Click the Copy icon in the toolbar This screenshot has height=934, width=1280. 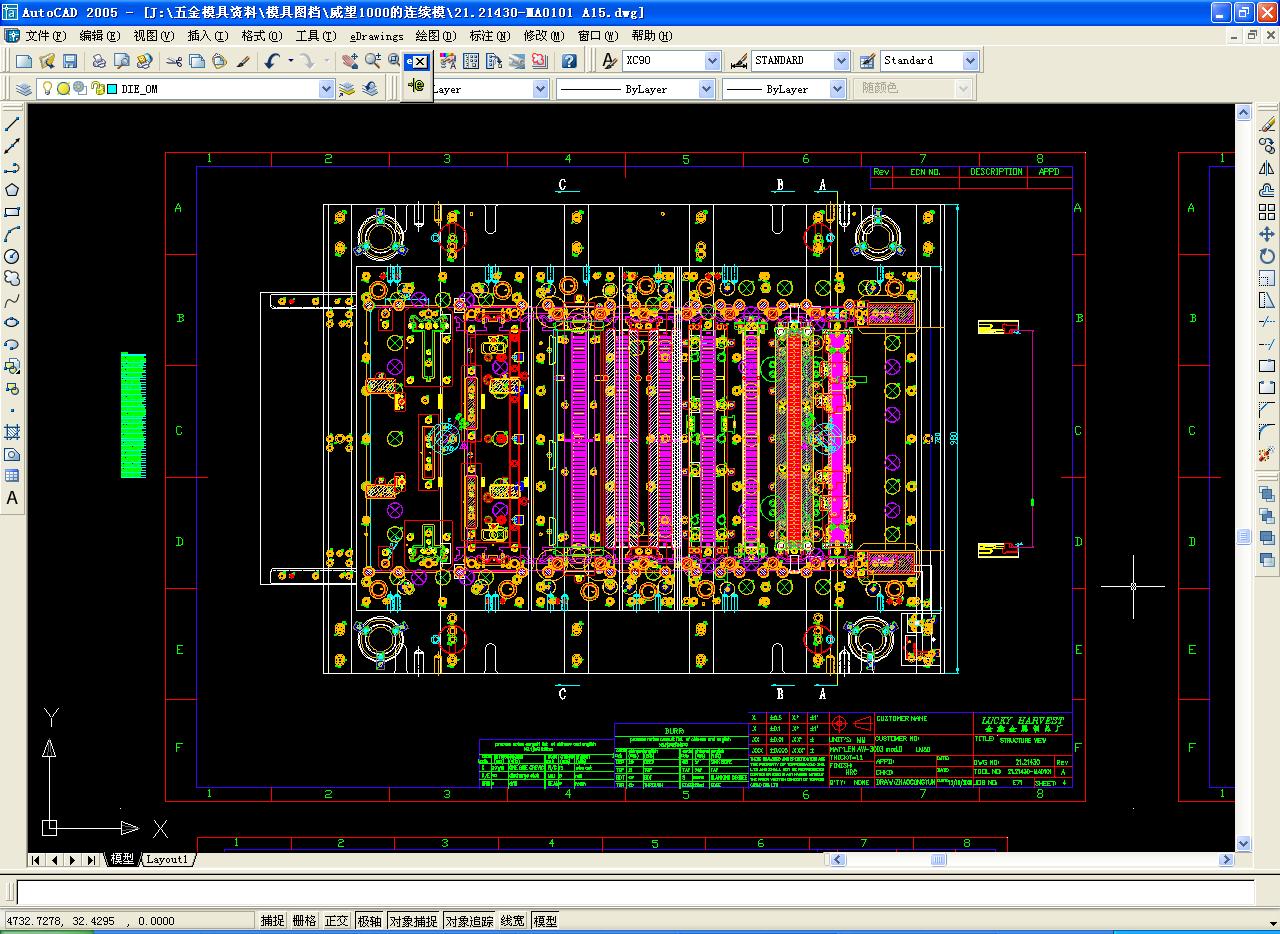pyautogui.click(x=196, y=61)
